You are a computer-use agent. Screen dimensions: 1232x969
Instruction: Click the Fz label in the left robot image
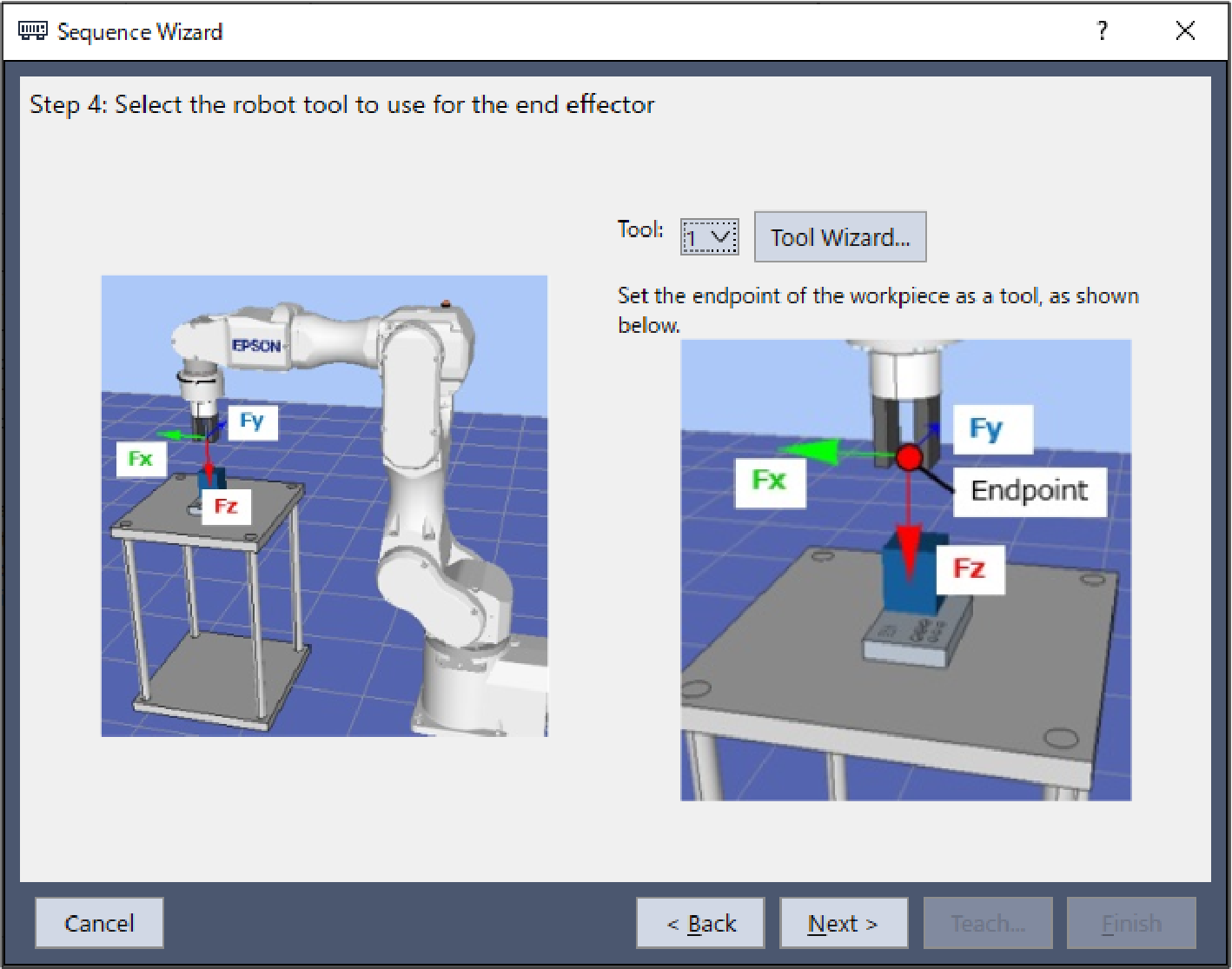(226, 507)
